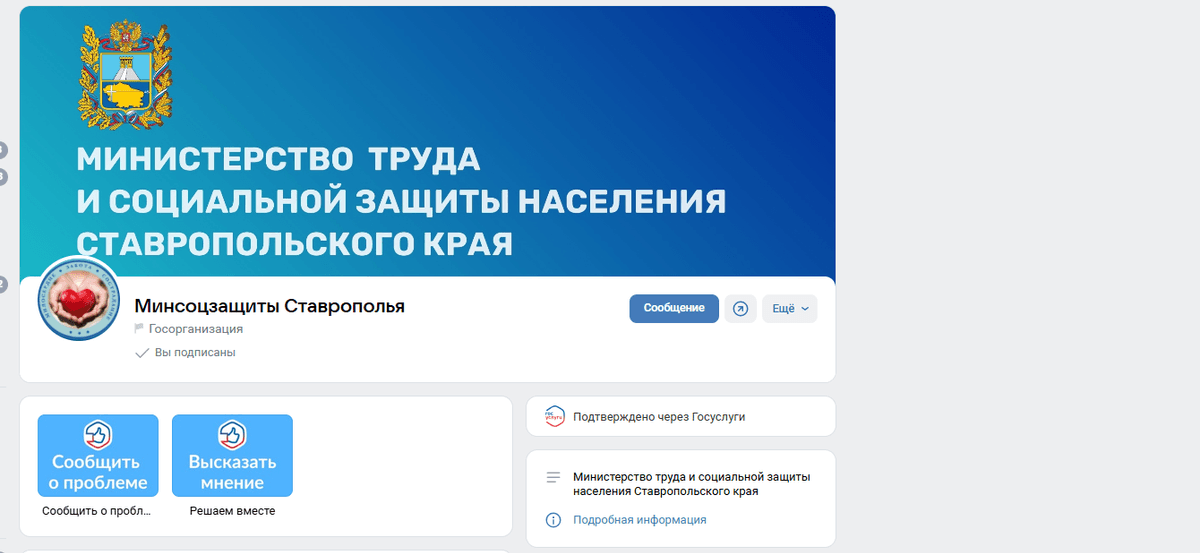Open the Сообщить о проблеме tile
The image size is (1200, 553).
click(98, 455)
